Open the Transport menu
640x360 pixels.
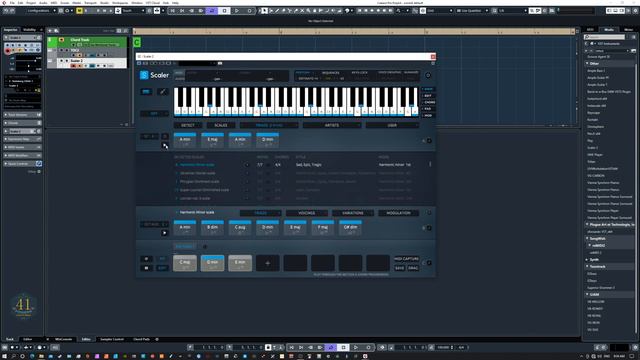click(x=90, y=2)
